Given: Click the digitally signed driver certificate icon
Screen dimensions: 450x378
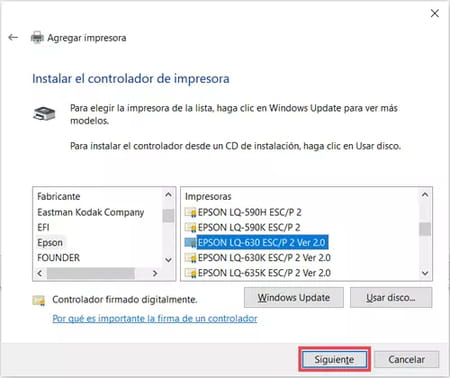Looking at the screenshot, I should point(39,300).
